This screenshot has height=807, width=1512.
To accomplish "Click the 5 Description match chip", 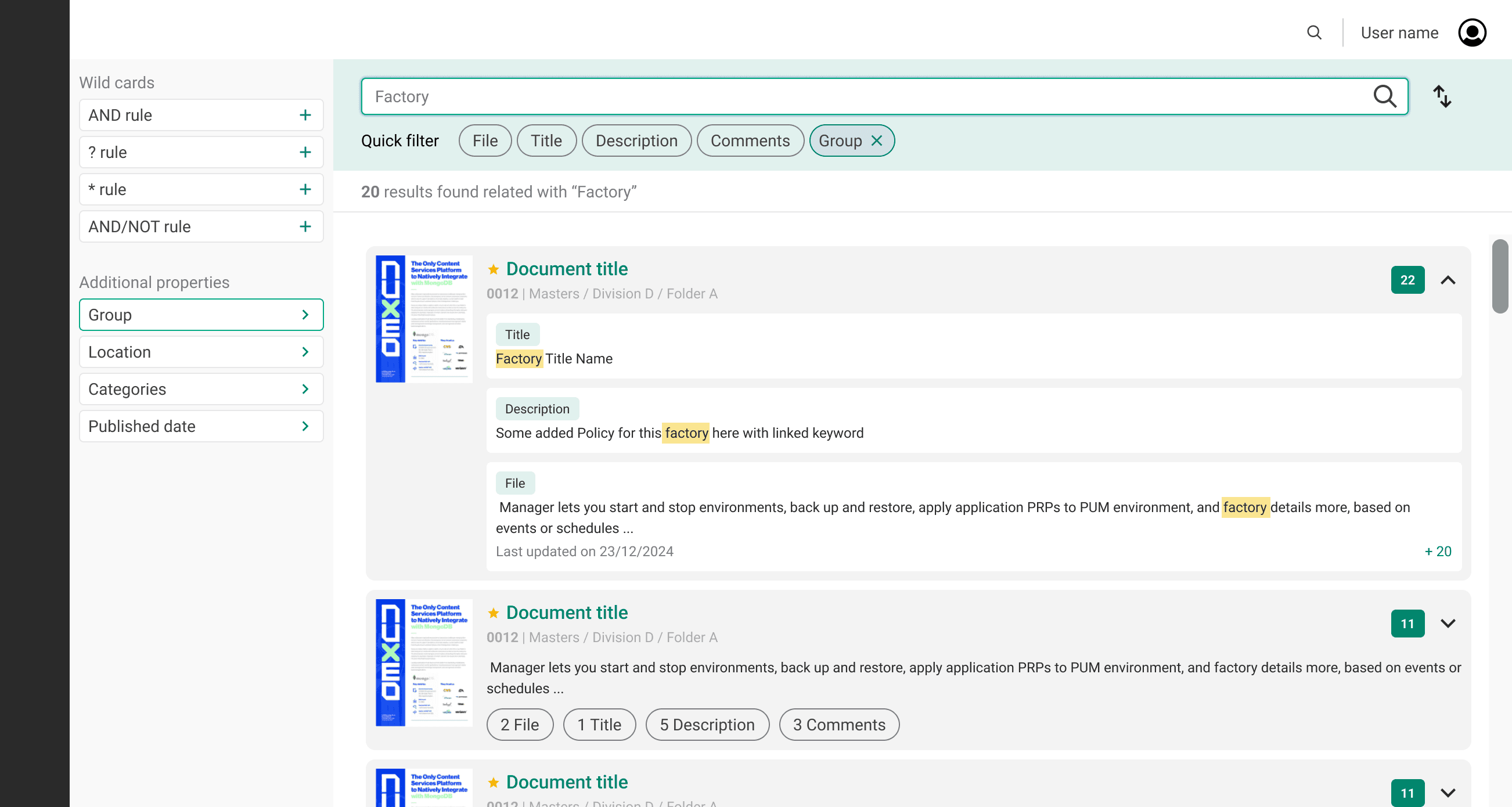I will point(707,725).
